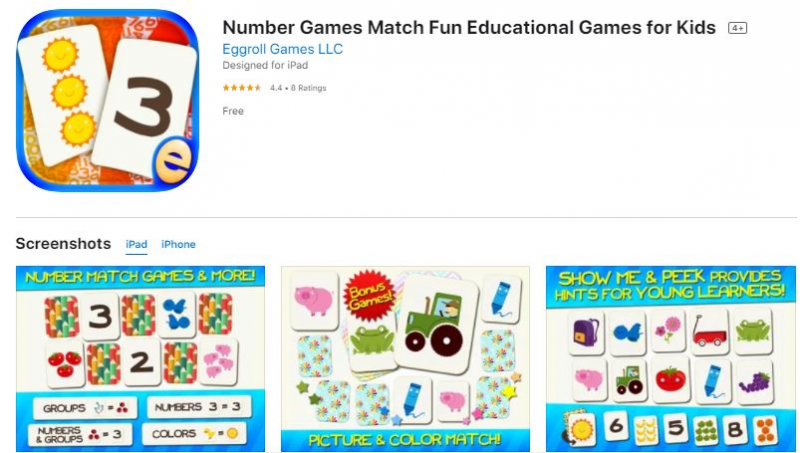The image size is (800, 453).
Task: Open the Picture & Color Match screenshot
Action: coord(405,359)
